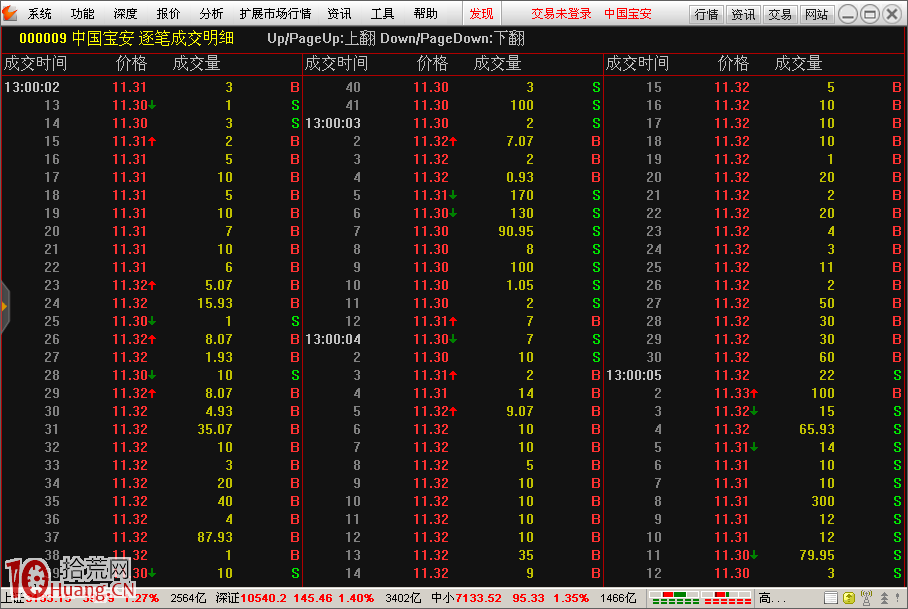The width and height of the screenshot is (908, 609).
Task: Open the 网站 button
Action: click(817, 14)
